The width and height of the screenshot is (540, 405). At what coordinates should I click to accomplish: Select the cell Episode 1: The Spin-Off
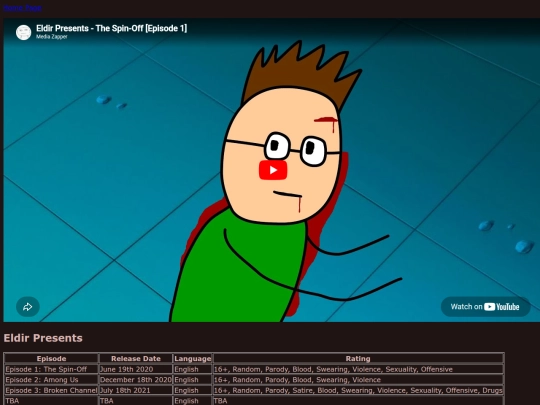click(x=51, y=369)
